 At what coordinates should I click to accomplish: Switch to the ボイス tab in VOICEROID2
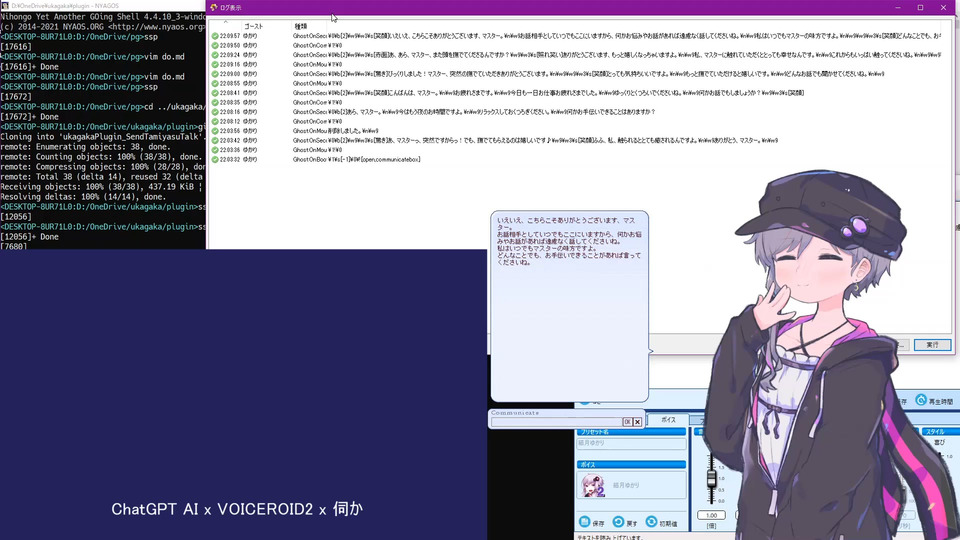click(x=668, y=420)
